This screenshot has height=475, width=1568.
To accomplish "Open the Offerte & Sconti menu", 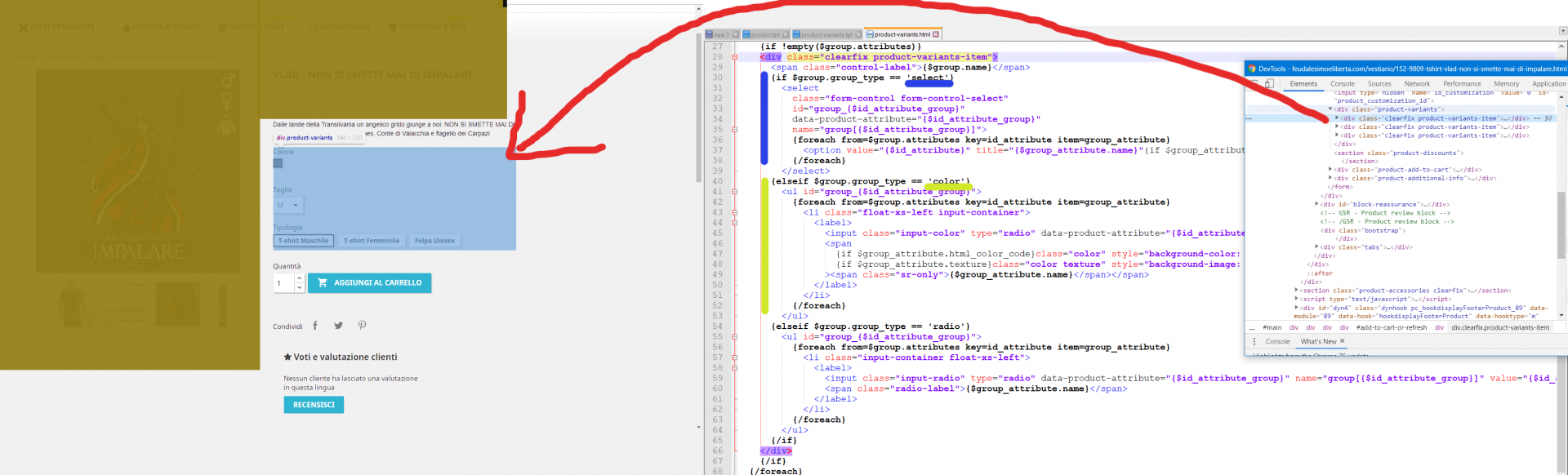I will [161, 27].
